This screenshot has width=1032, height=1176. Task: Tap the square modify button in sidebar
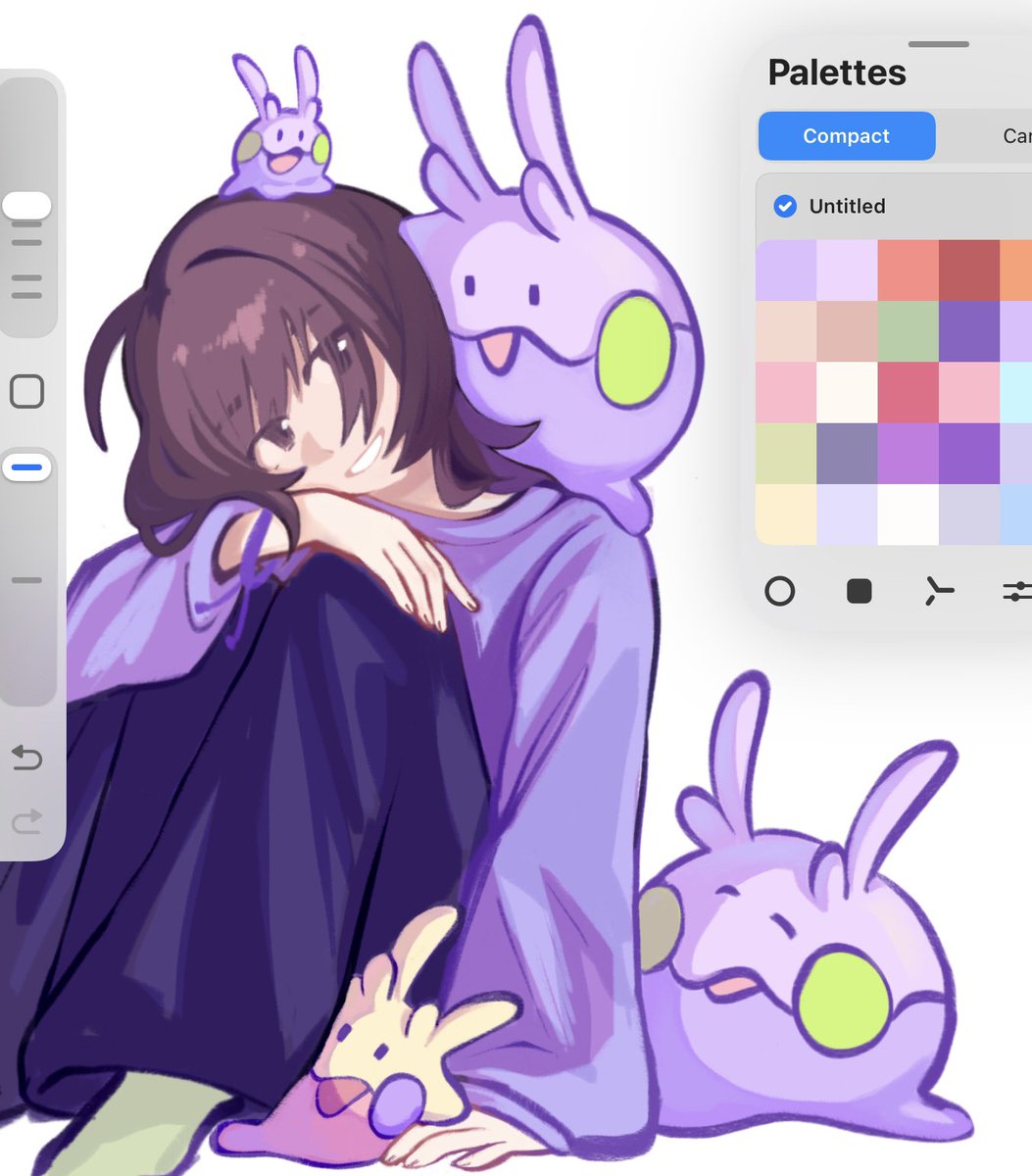click(26, 392)
